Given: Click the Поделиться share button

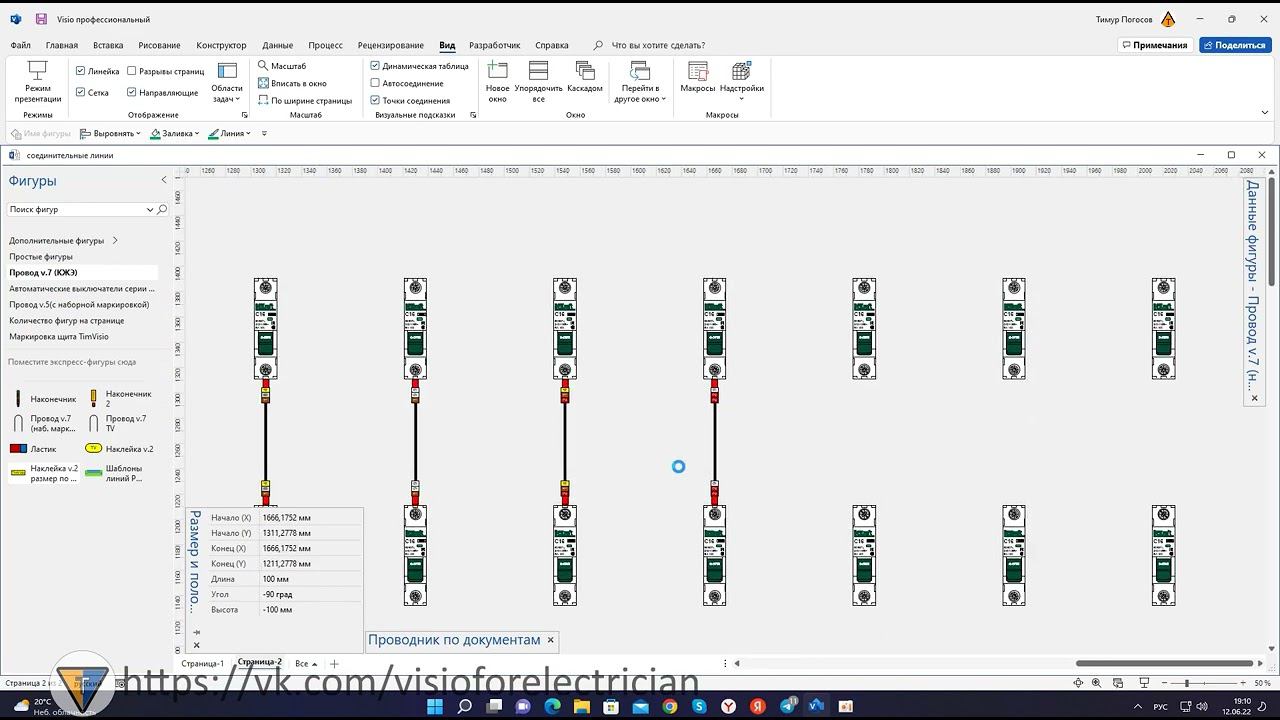Looking at the screenshot, I should (x=1235, y=45).
